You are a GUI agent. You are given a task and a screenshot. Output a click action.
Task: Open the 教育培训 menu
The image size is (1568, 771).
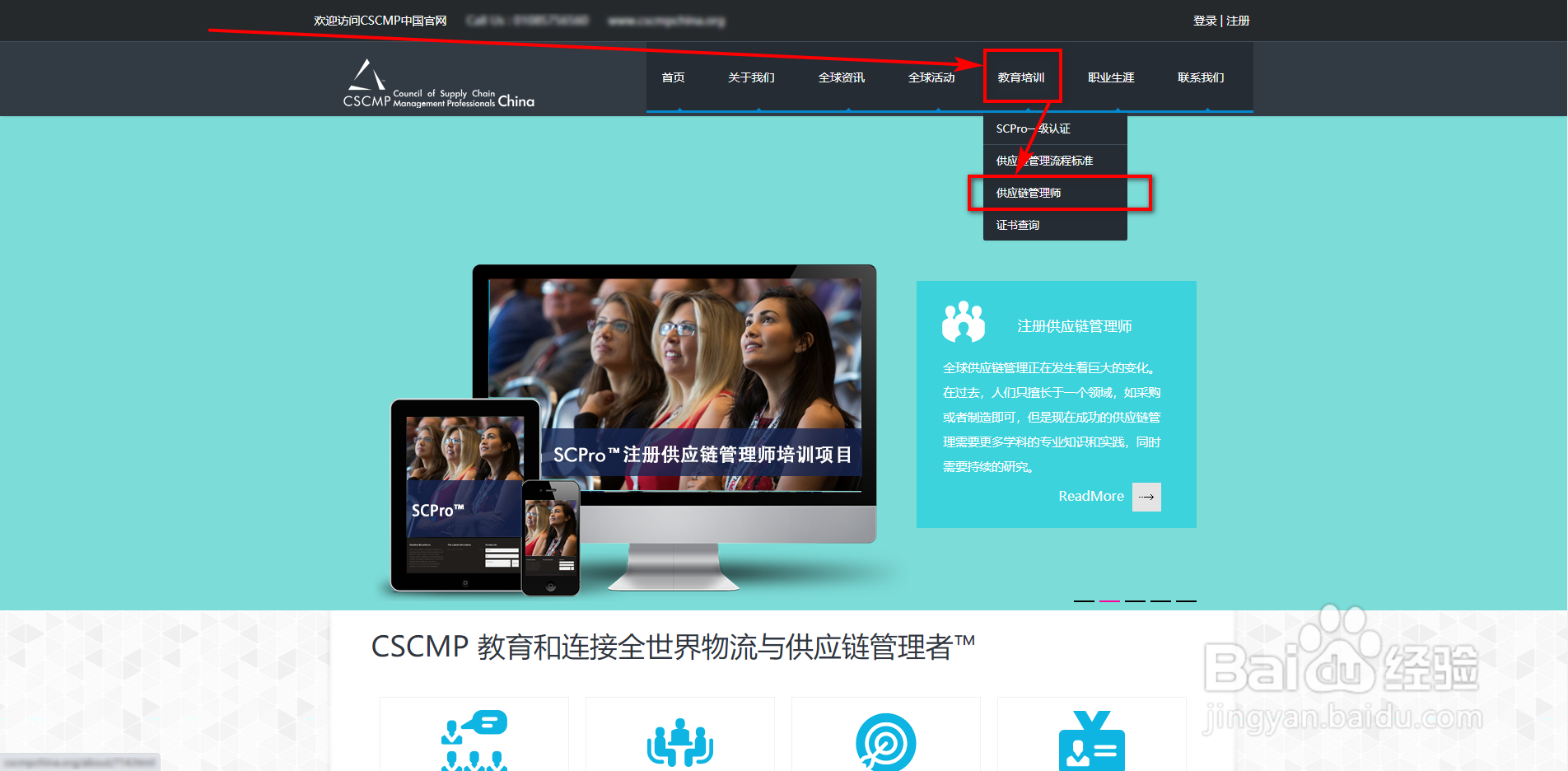pyautogui.click(x=1021, y=77)
